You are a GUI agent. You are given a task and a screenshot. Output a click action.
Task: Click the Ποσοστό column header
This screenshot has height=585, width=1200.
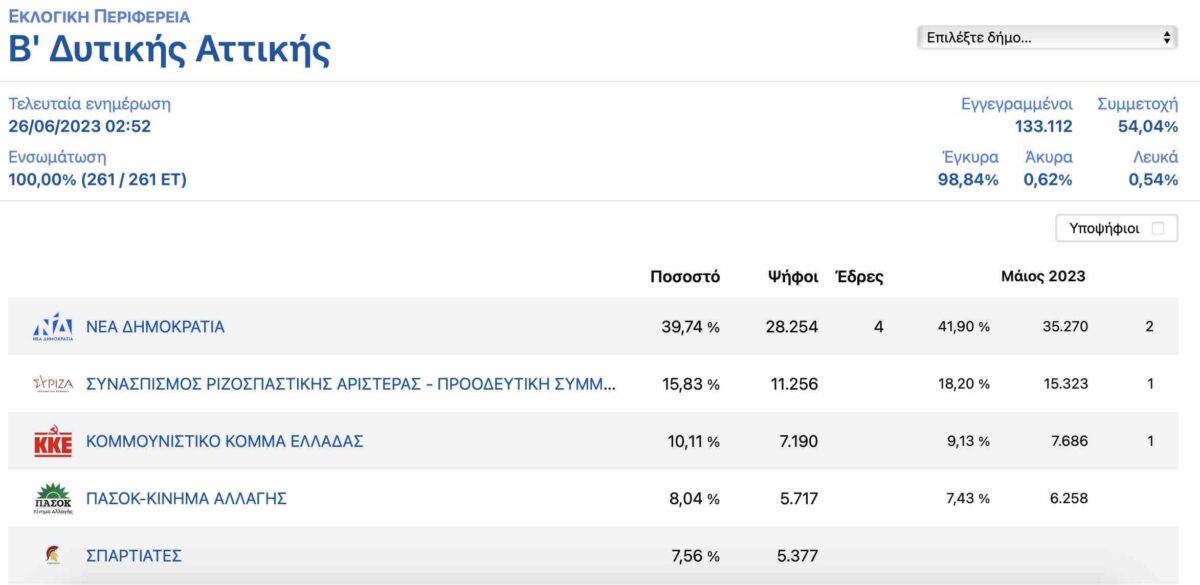(x=685, y=276)
